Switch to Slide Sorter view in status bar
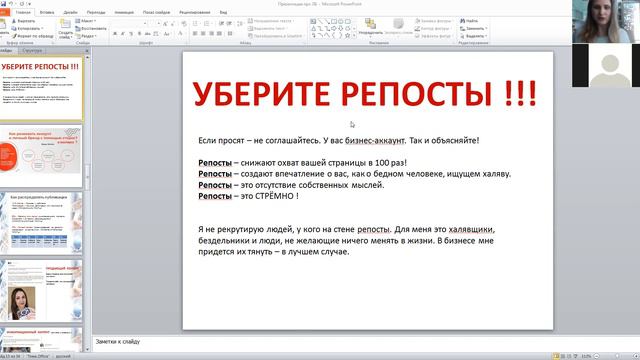640x360 pixels. coord(563,356)
